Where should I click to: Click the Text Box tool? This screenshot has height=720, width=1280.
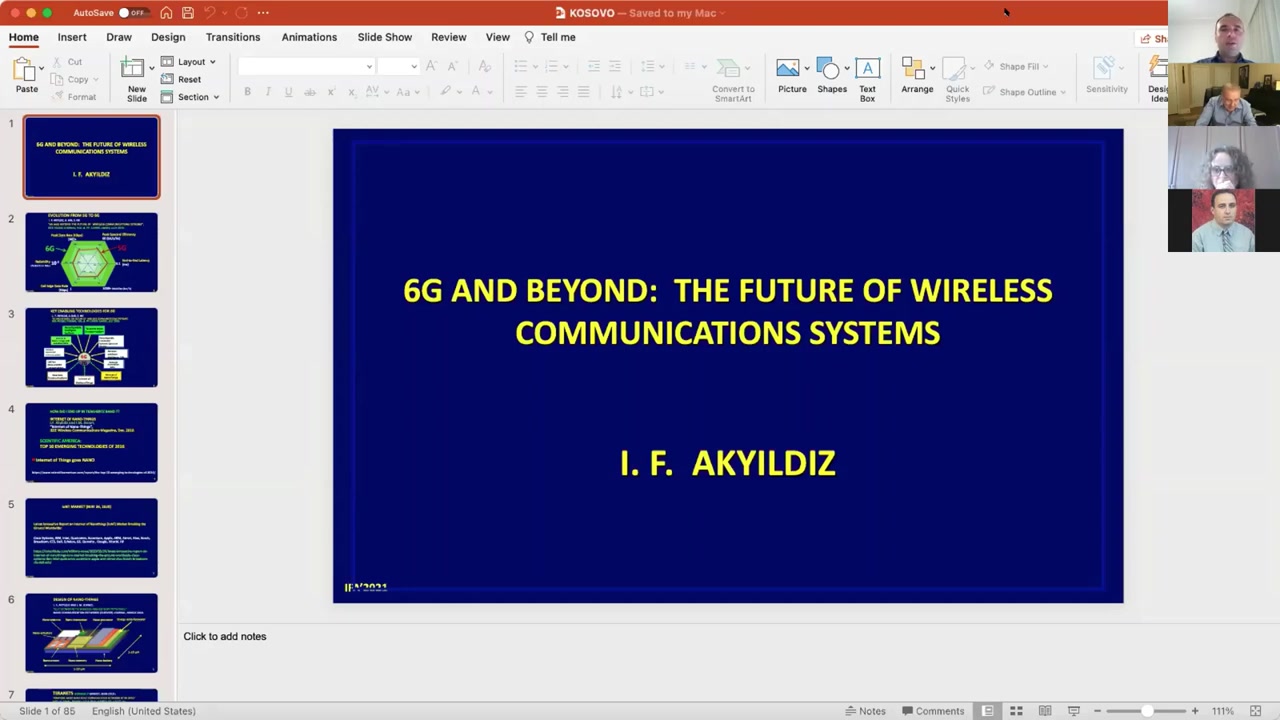[867, 79]
